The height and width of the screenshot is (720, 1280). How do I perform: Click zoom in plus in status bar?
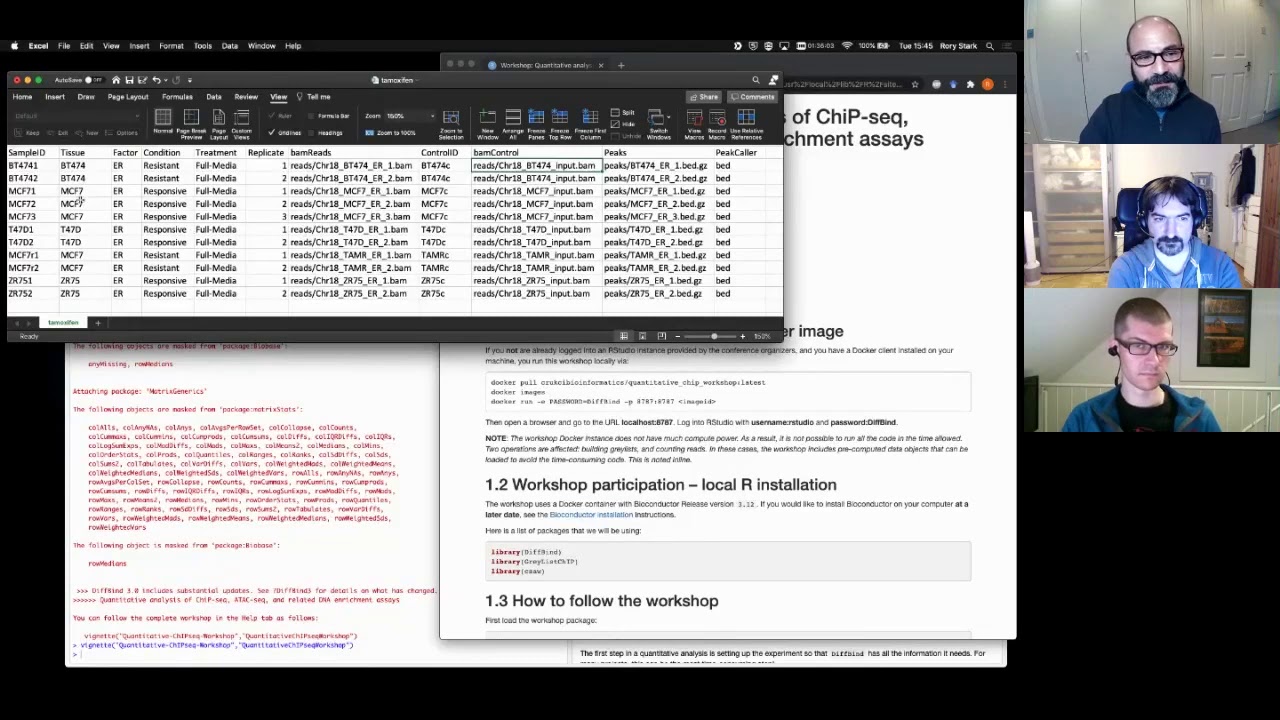(x=742, y=336)
